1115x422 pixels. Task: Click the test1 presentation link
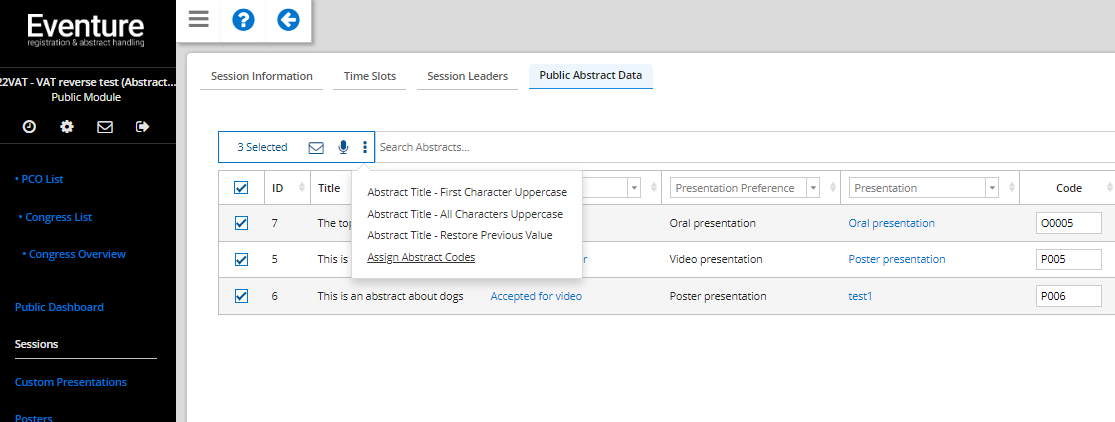point(860,296)
